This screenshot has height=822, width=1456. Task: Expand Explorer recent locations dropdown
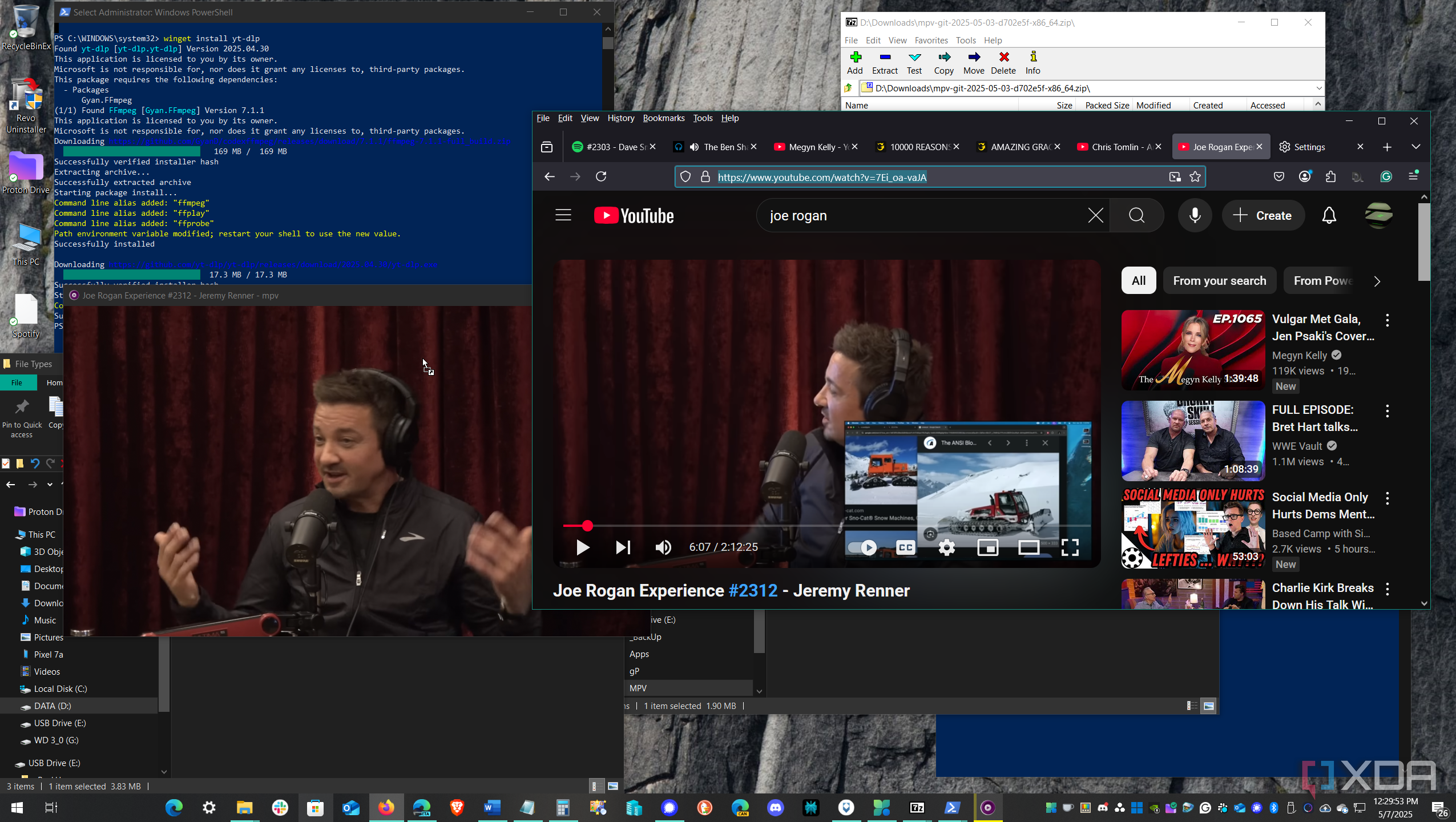click(50, 485)
